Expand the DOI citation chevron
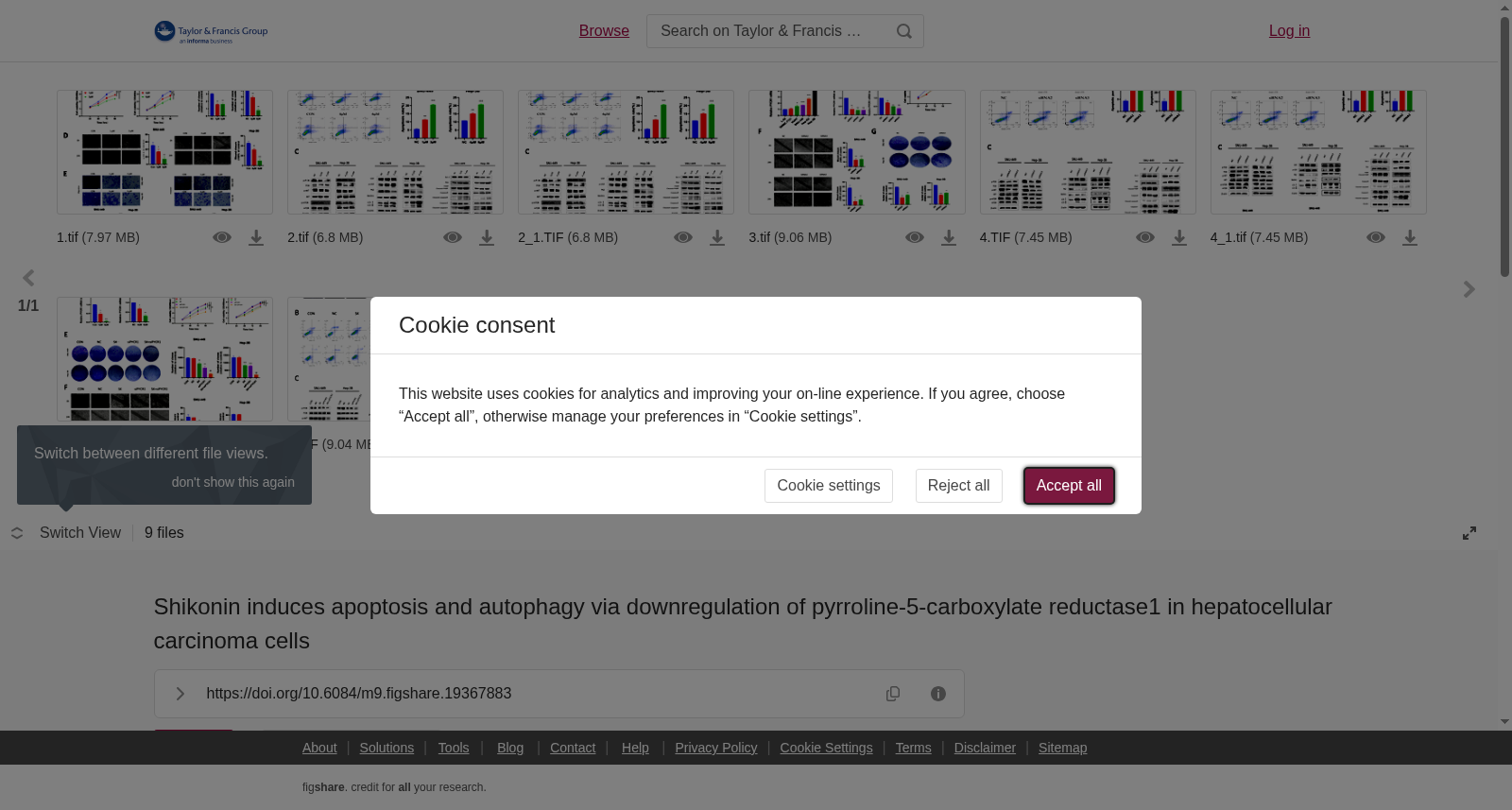The width and height of the screenshot is (1512, 810). pyautogui.click(x=180, y=694)
